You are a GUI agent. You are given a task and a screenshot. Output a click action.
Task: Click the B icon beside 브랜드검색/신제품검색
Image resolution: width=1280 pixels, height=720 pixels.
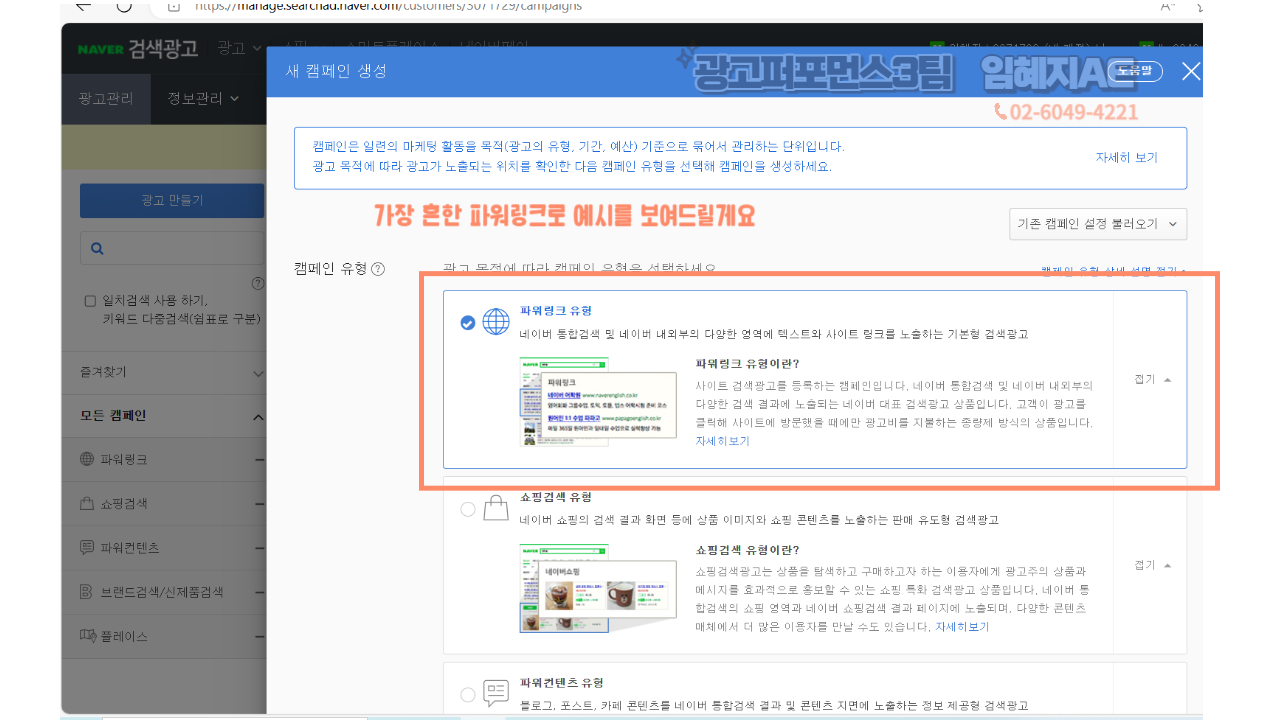[x=87, y=592]
